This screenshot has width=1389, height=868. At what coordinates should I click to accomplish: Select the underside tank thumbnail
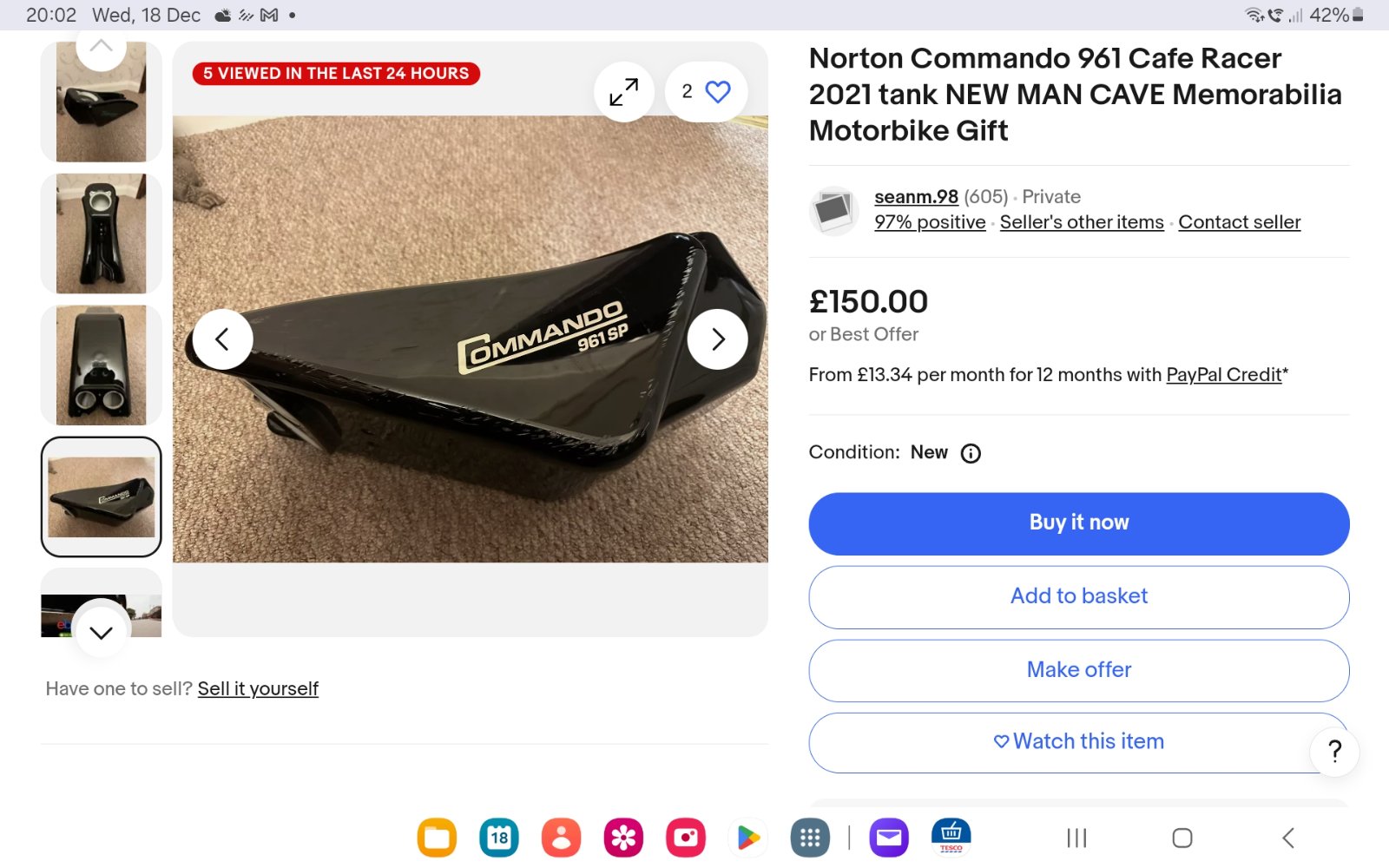point(101,365)
